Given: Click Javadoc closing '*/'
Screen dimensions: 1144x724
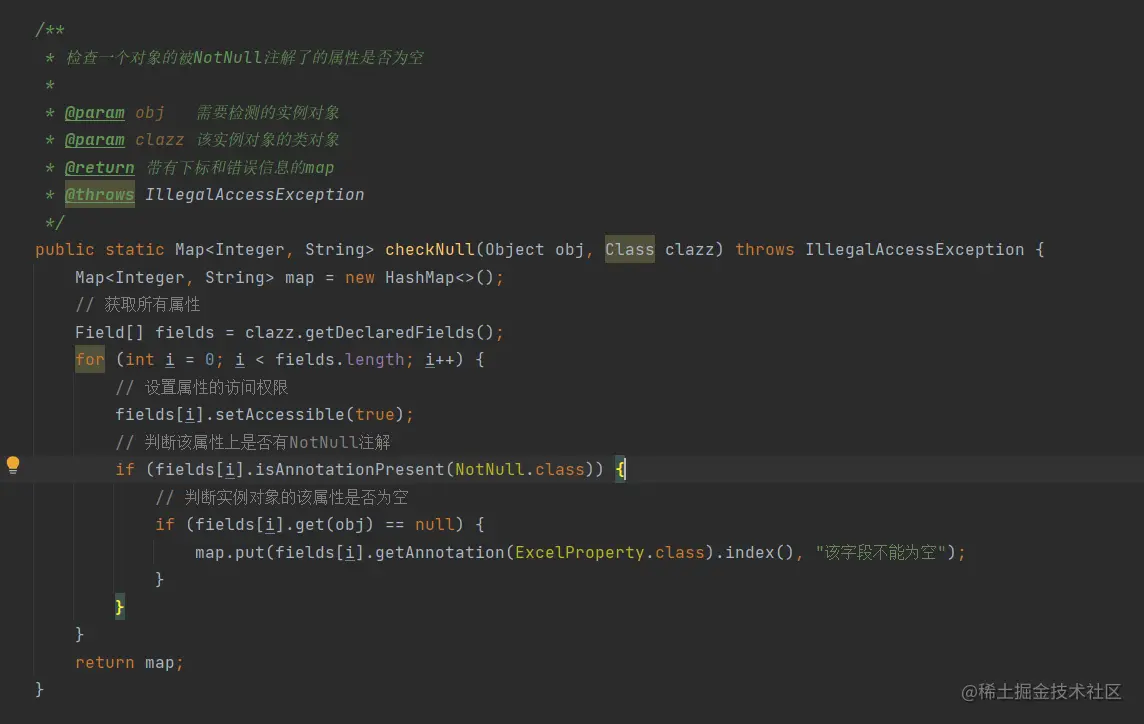Looking at the screenshot, I should 55,222.
